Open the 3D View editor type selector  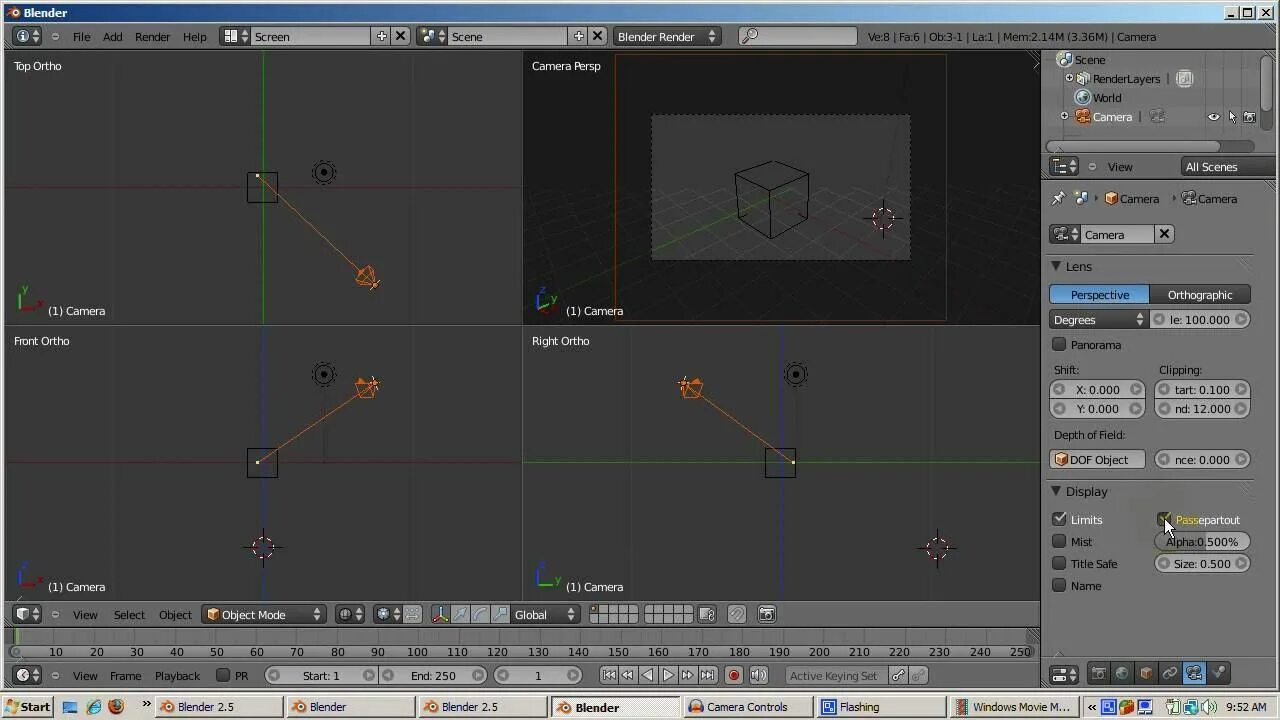coord(28,614)
